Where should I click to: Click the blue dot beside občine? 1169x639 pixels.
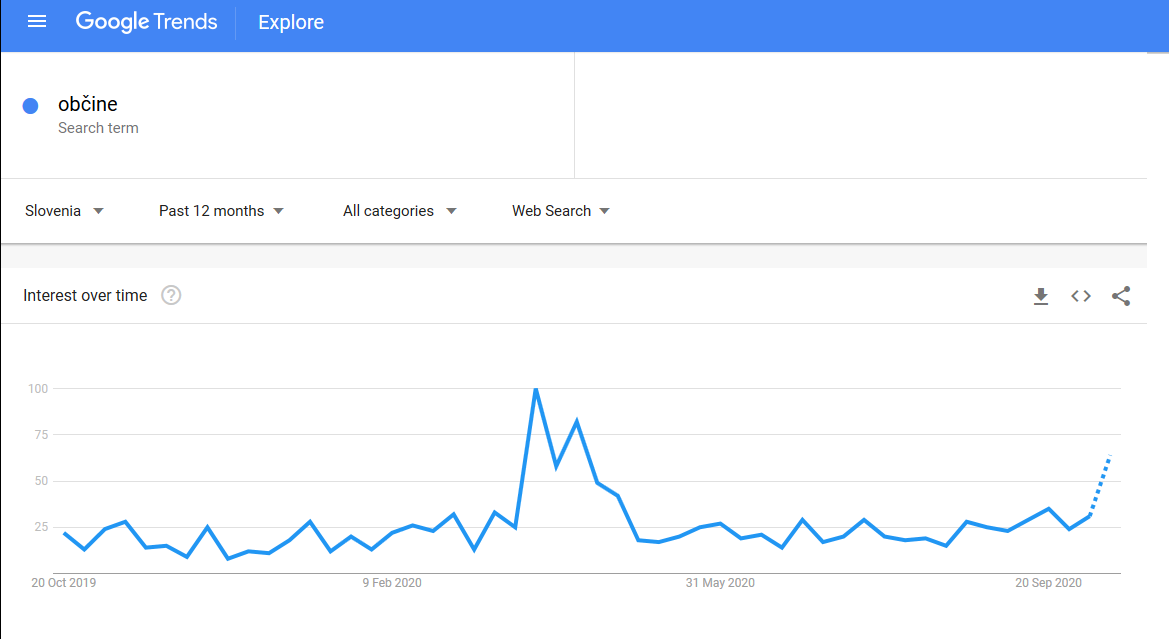point(31,106)
